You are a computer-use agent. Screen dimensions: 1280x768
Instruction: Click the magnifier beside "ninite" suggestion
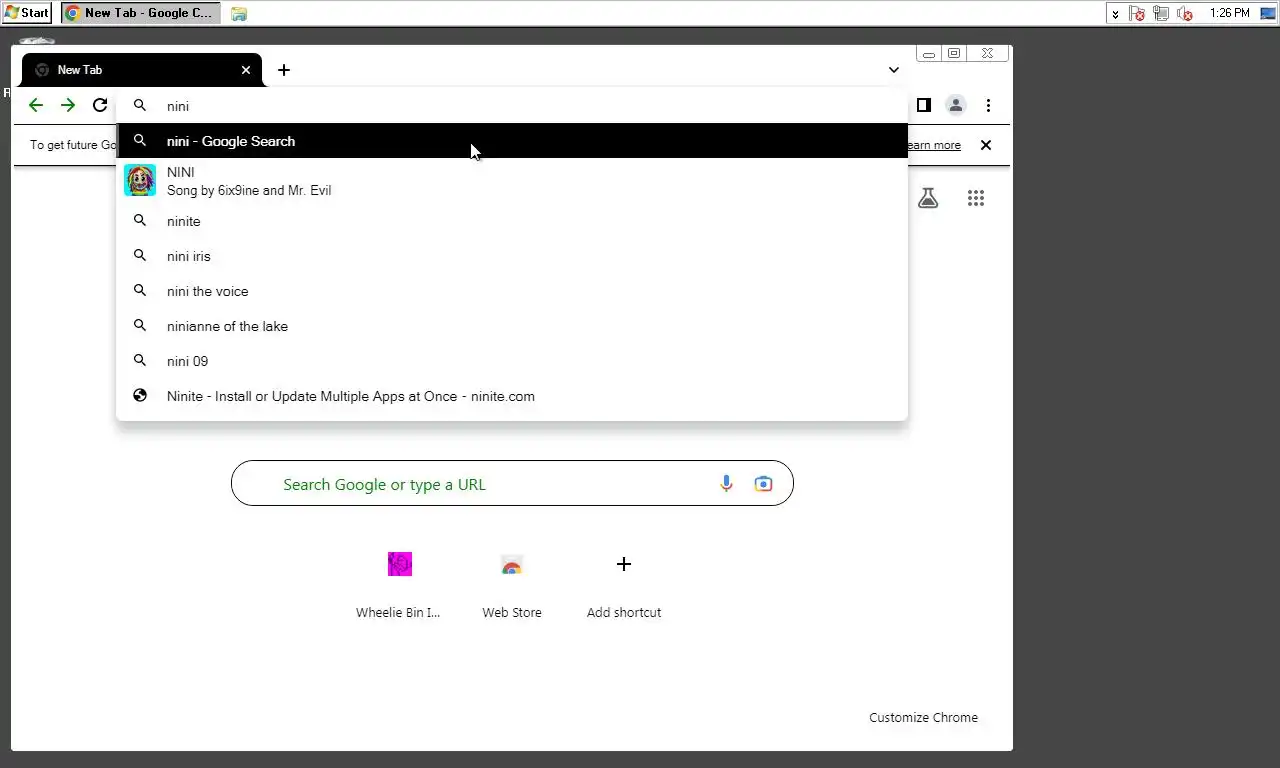[140, 220]
